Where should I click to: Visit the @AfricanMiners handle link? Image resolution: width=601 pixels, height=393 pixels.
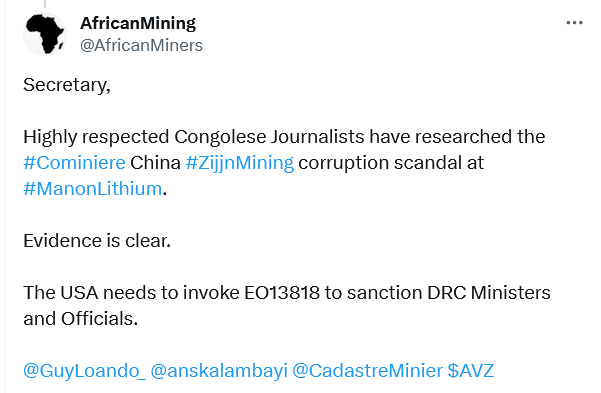(141, 45)
